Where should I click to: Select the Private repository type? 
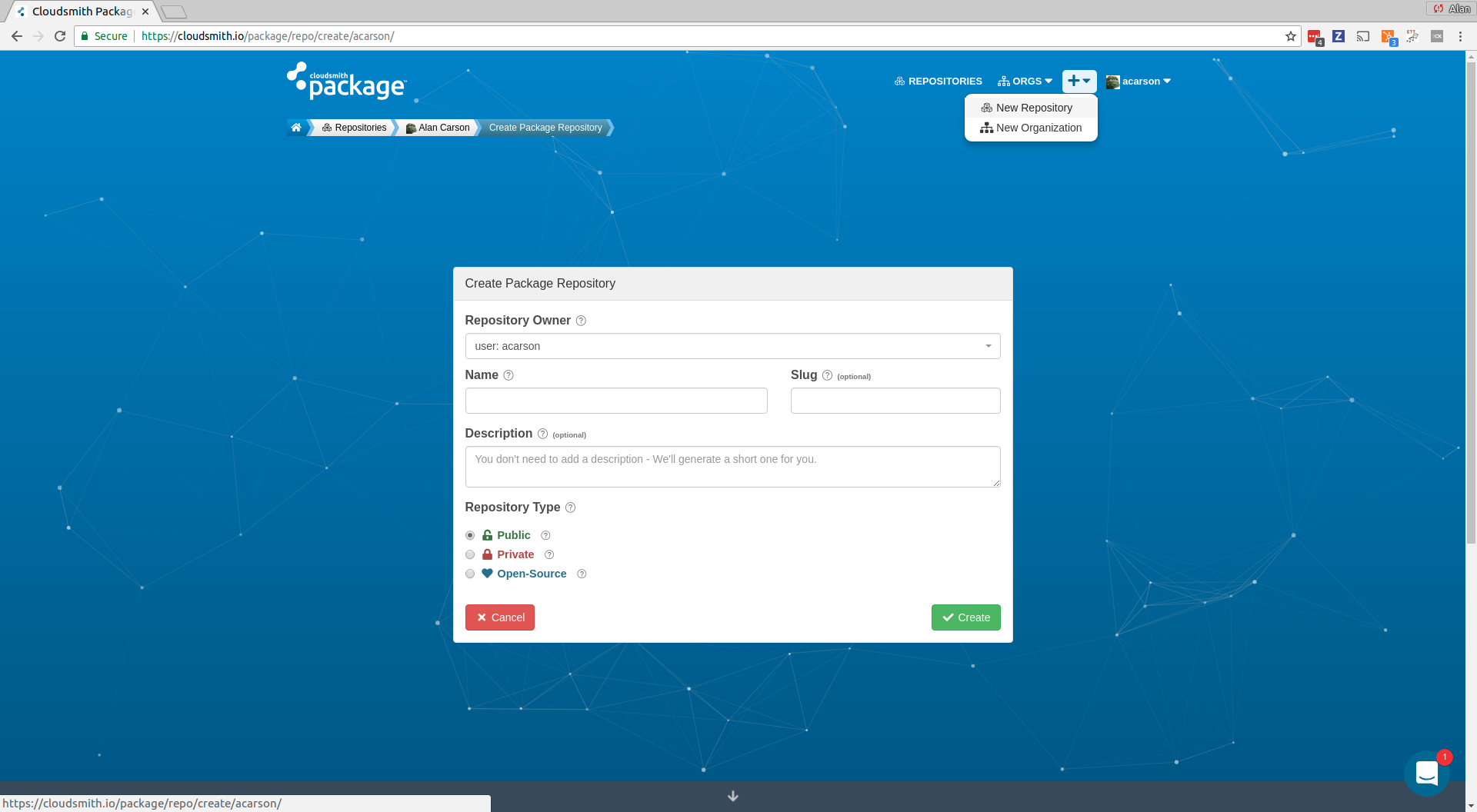point(470,554)
